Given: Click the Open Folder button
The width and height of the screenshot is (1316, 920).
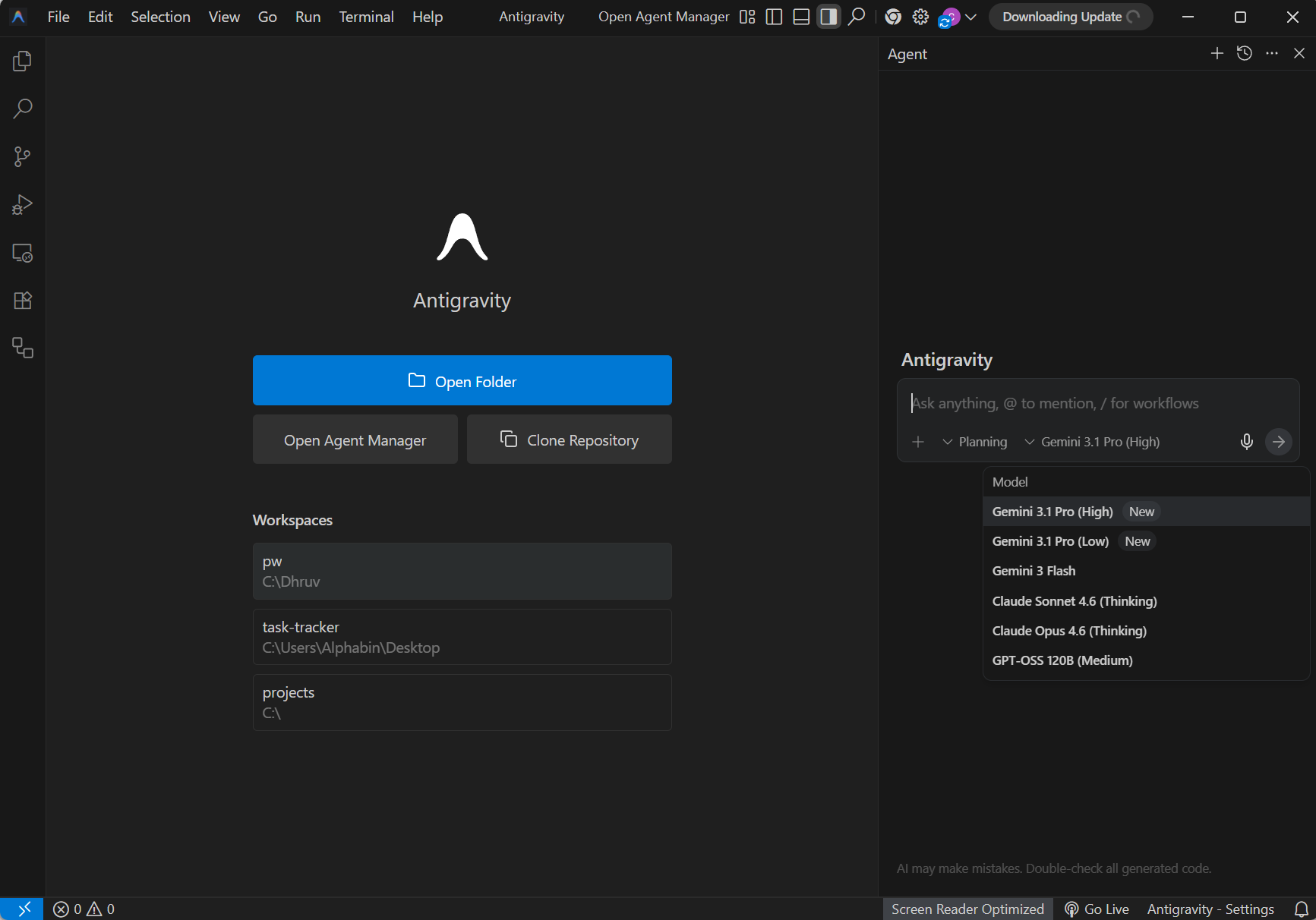Looking at the screenshot, I should coord(462,380).
